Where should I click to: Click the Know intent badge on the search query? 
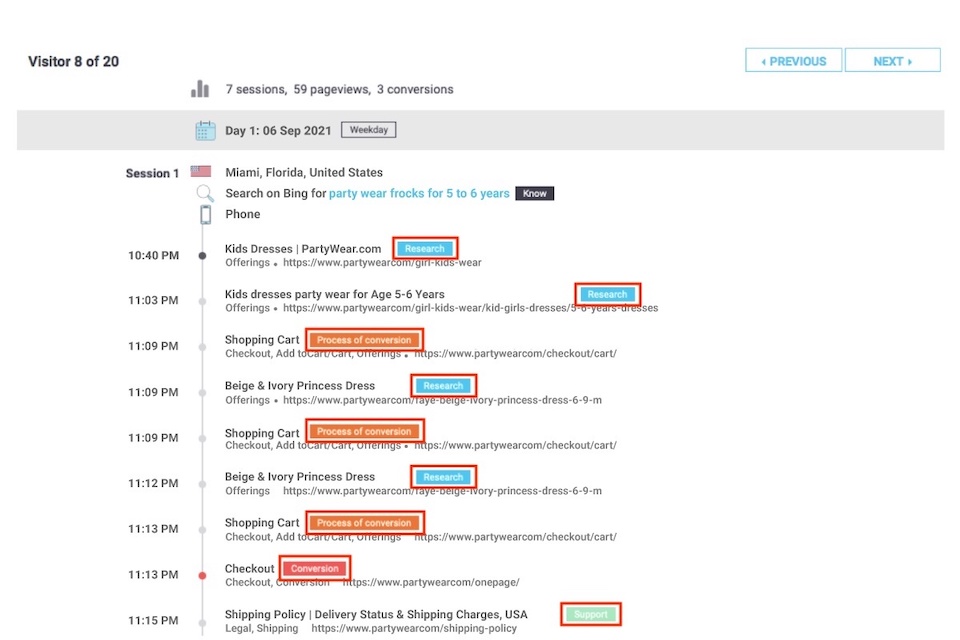pos(534,193)
